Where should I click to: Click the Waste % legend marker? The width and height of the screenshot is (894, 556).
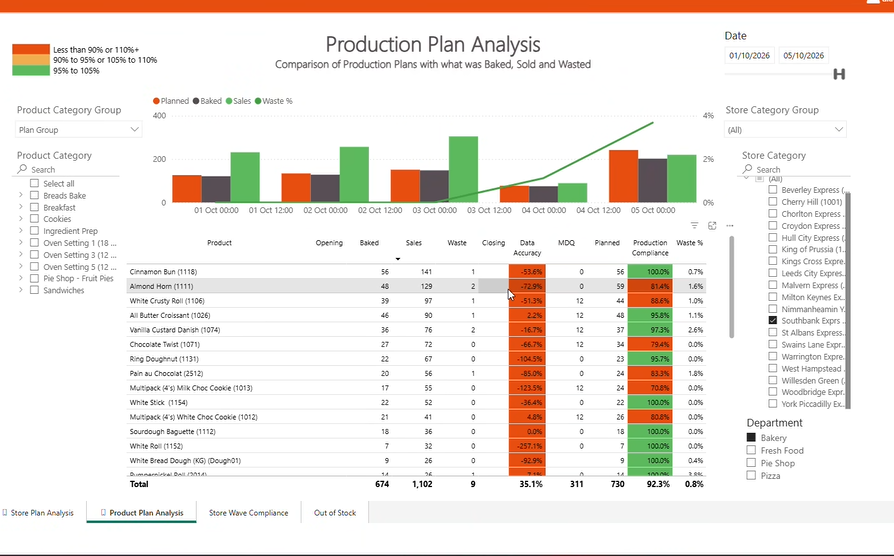click(258, 101)
